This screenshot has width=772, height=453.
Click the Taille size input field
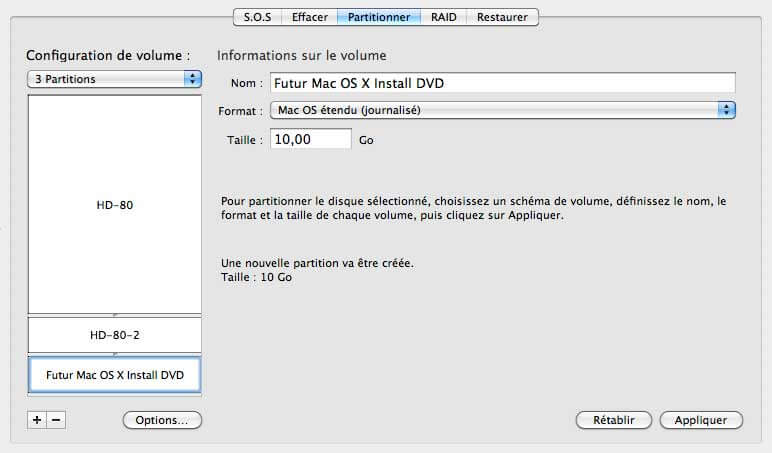point(310,140)
